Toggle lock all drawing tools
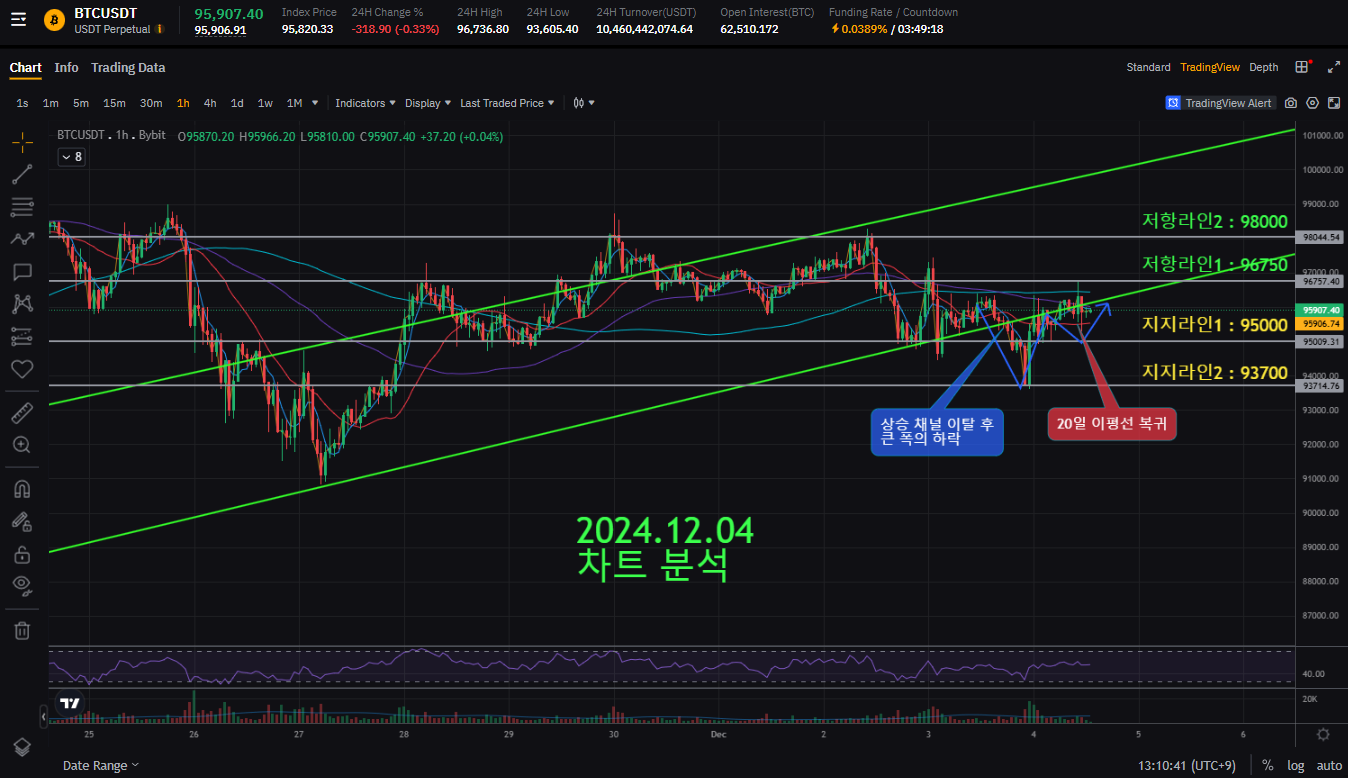The width and height of the screenshot is (1348, 778). (22, 554)
